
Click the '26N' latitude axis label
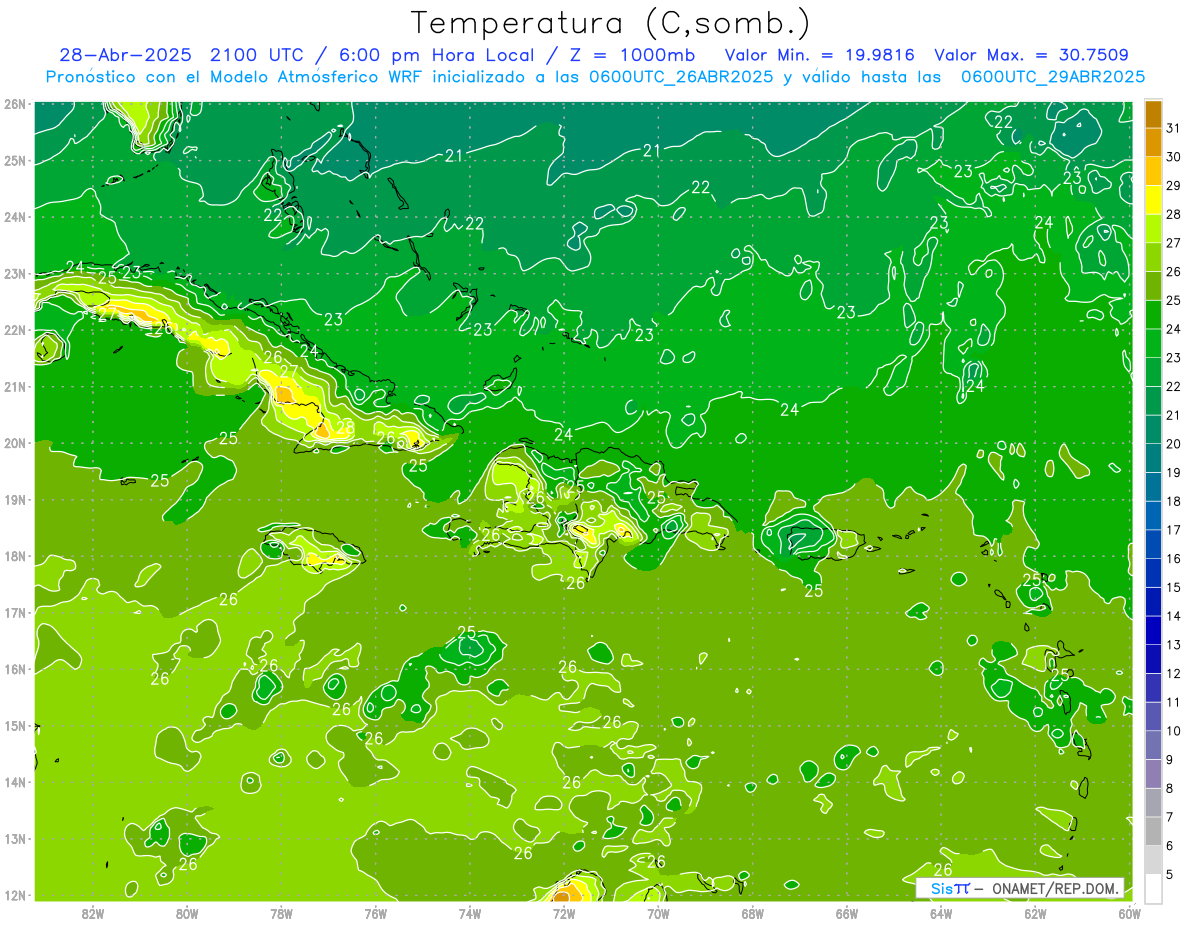(x=16, y=104)
